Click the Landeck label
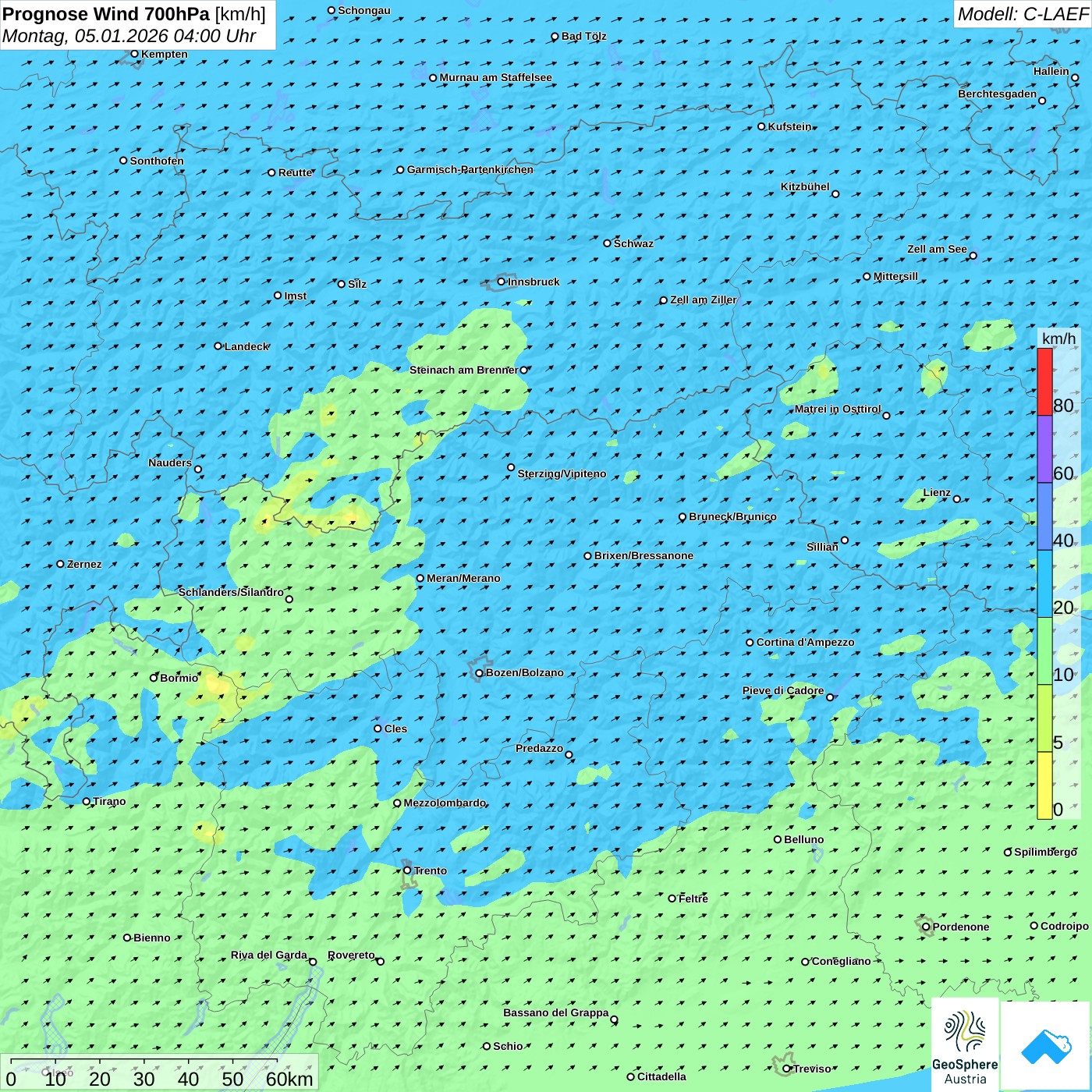The height and width of the screenshot is (1092, 1092). coord(246,346)
